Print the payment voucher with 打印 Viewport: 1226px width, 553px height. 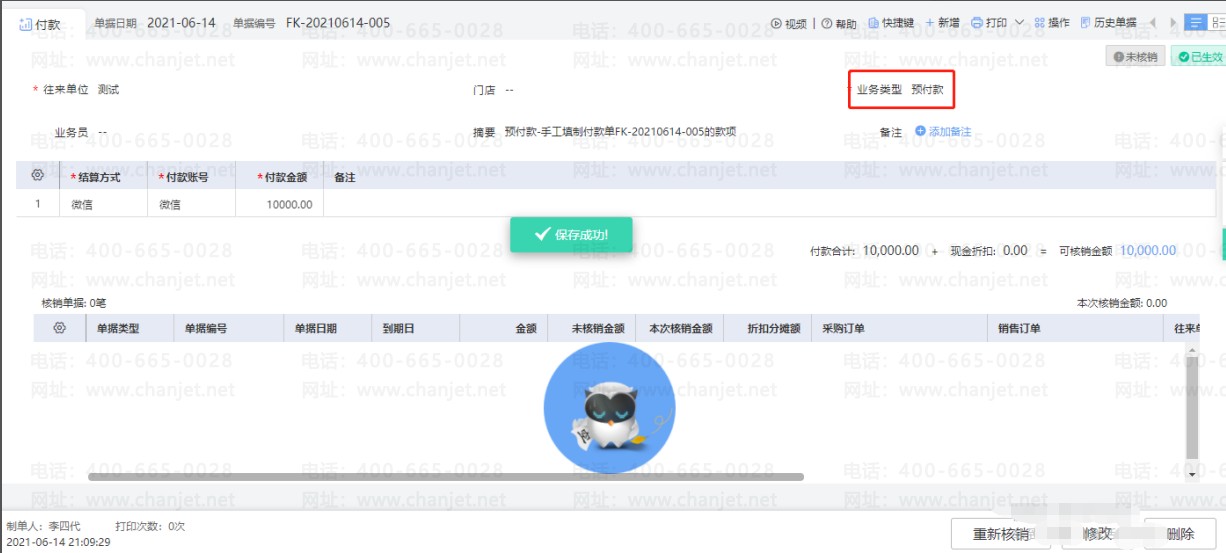(989, 23)
